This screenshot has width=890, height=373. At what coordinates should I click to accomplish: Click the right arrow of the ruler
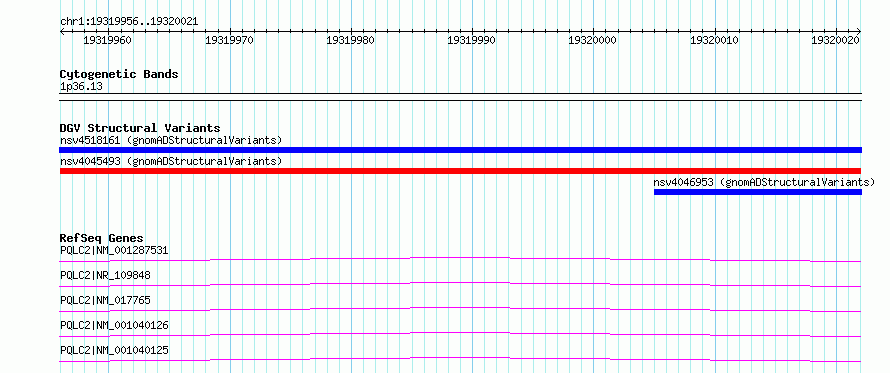point(859,31)
